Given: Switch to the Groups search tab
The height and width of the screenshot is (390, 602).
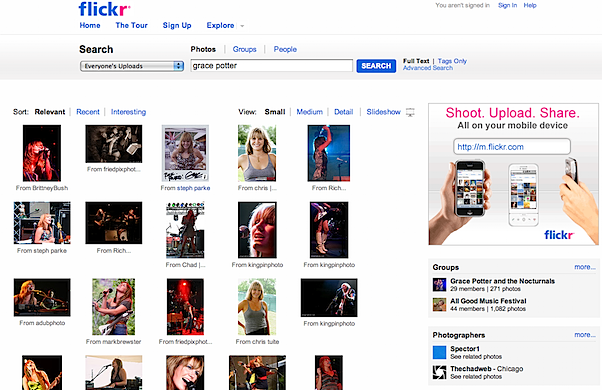Looking at the screenshot, I should [244, 49].
